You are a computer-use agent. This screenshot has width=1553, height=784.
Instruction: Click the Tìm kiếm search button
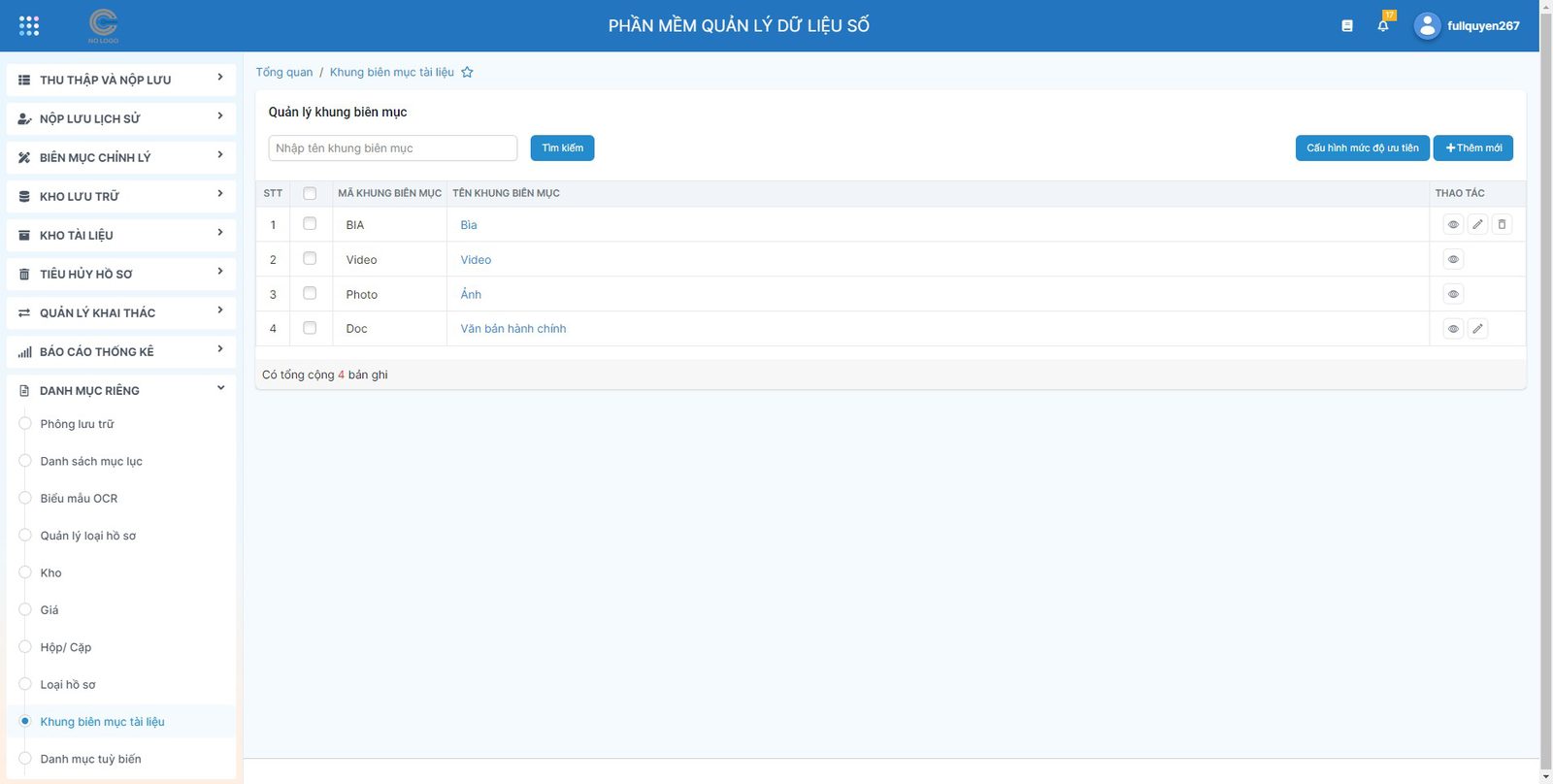(562, 148)
